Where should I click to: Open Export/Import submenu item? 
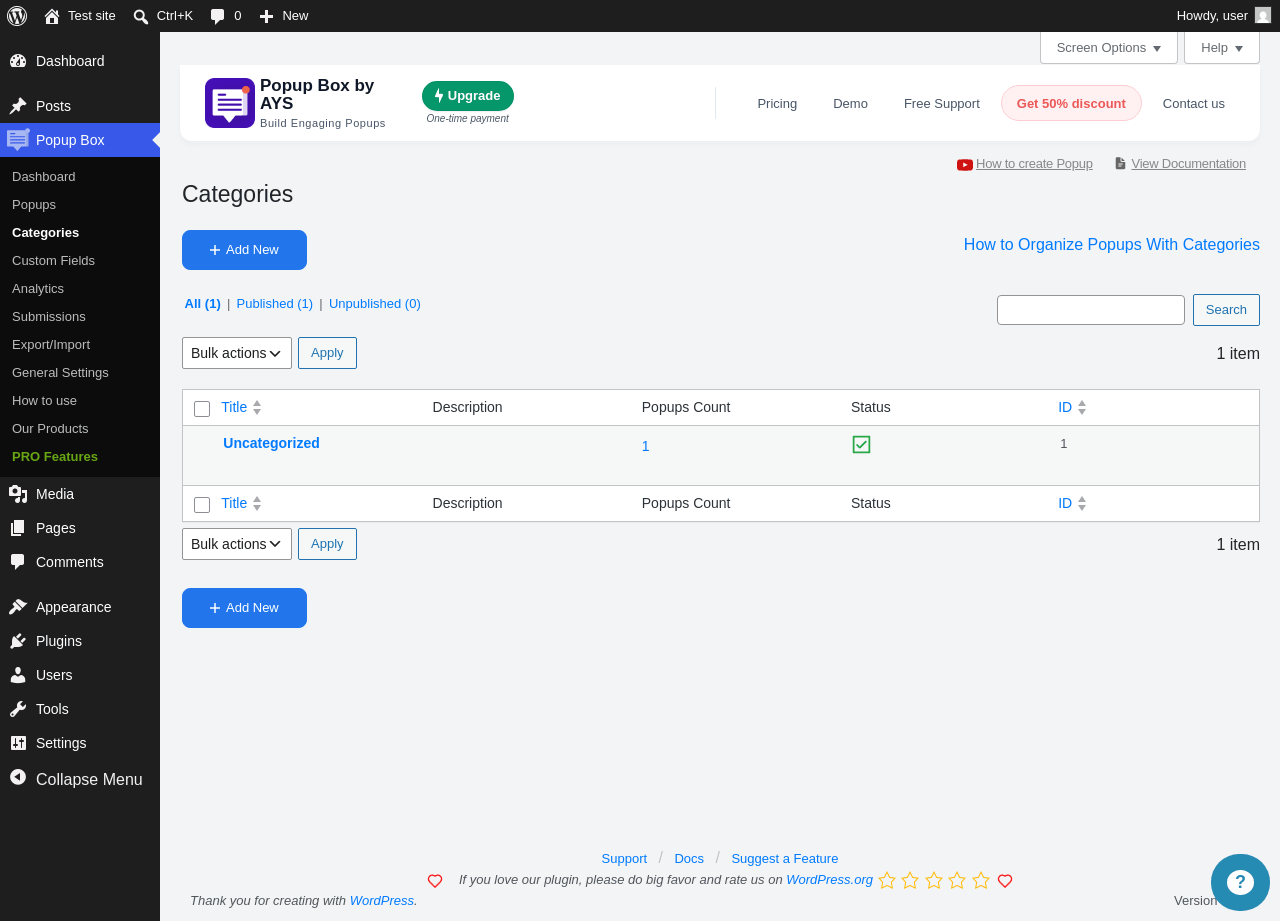pyautogui.click(x=51, y=344)
